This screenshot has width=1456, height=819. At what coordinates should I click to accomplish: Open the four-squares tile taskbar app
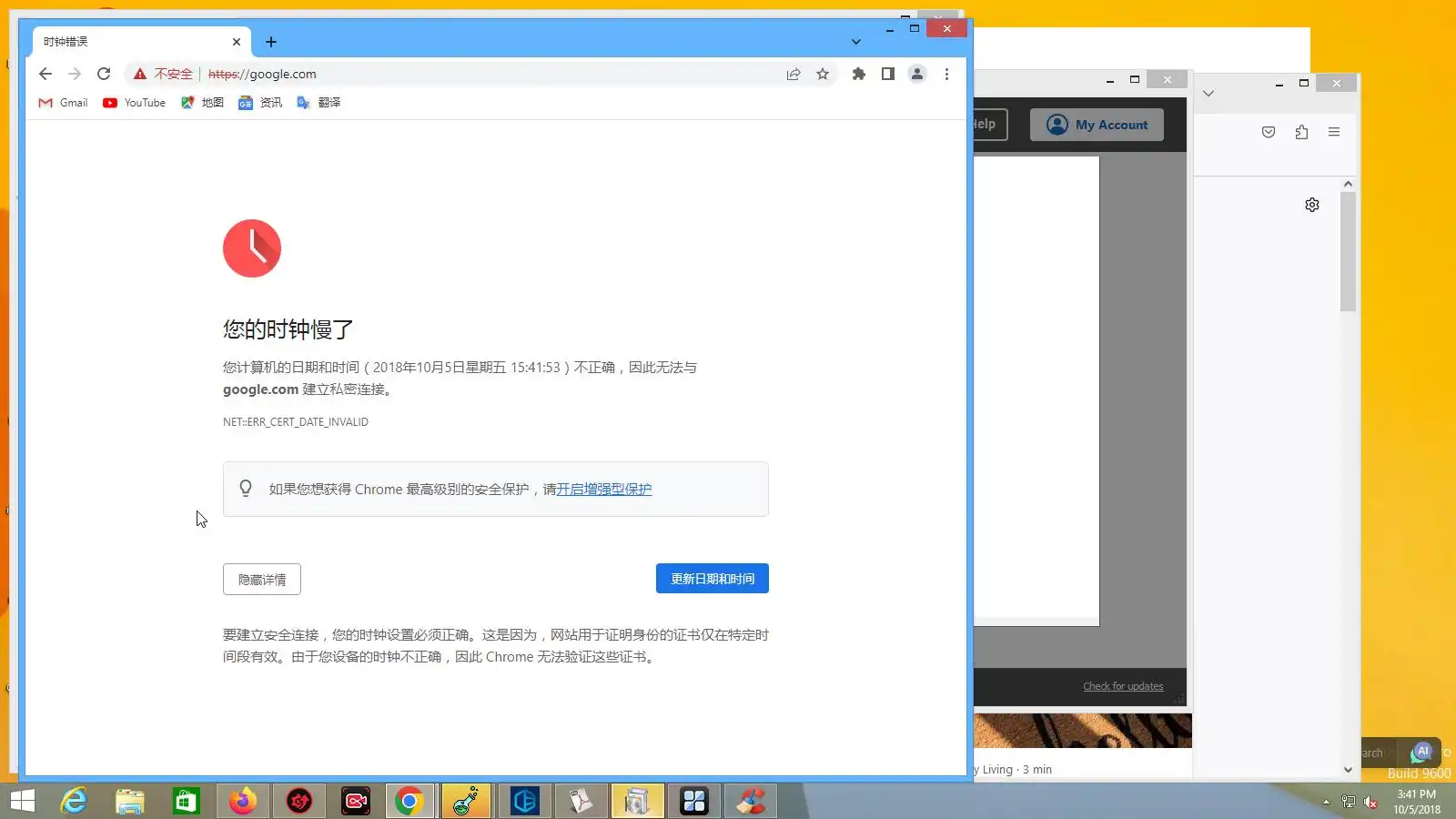coord(694,801)
